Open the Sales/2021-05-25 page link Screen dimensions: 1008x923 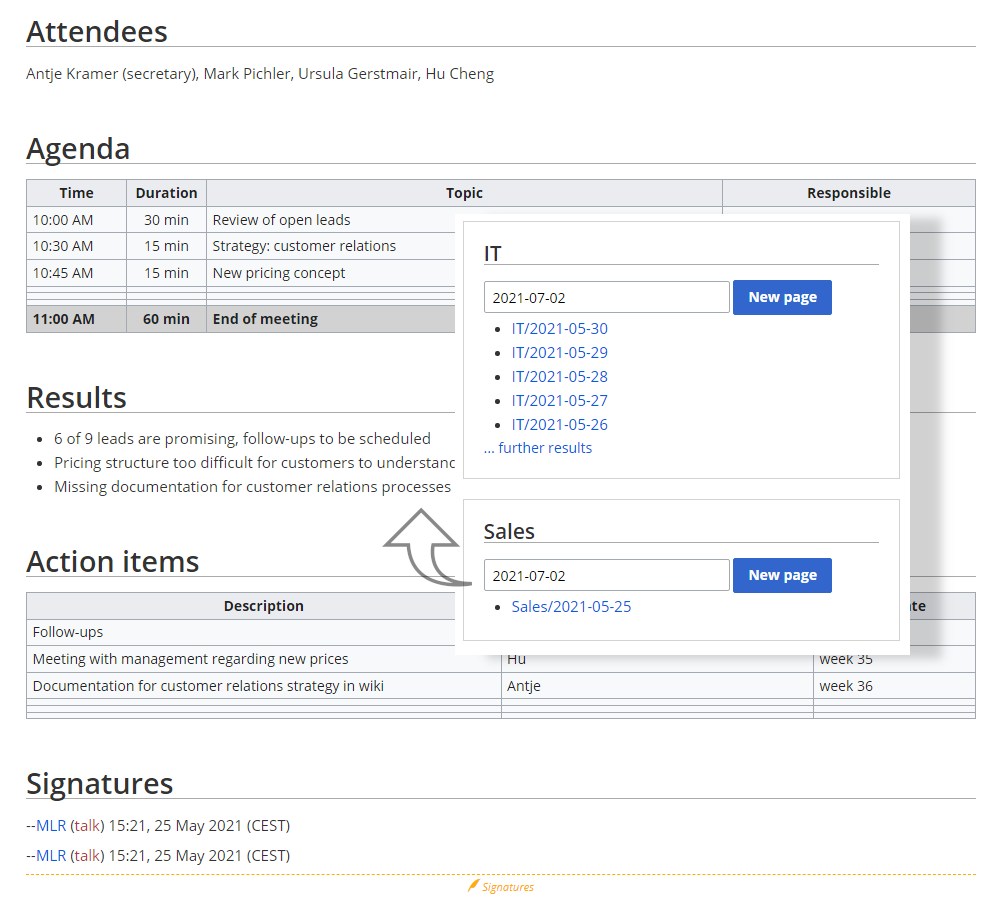[571, 607]
